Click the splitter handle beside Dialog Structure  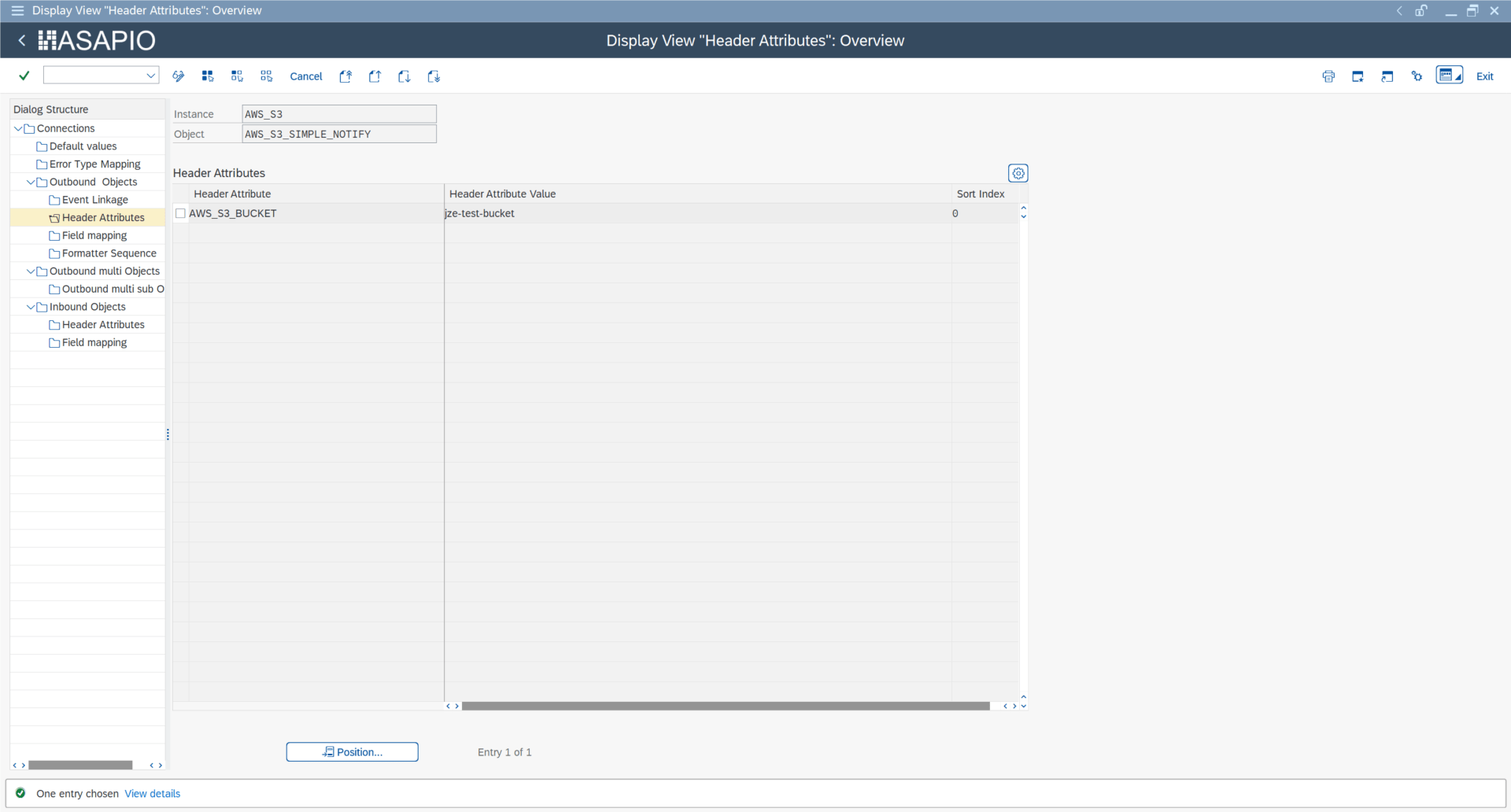pyautogui.click(x=168, y=434)
